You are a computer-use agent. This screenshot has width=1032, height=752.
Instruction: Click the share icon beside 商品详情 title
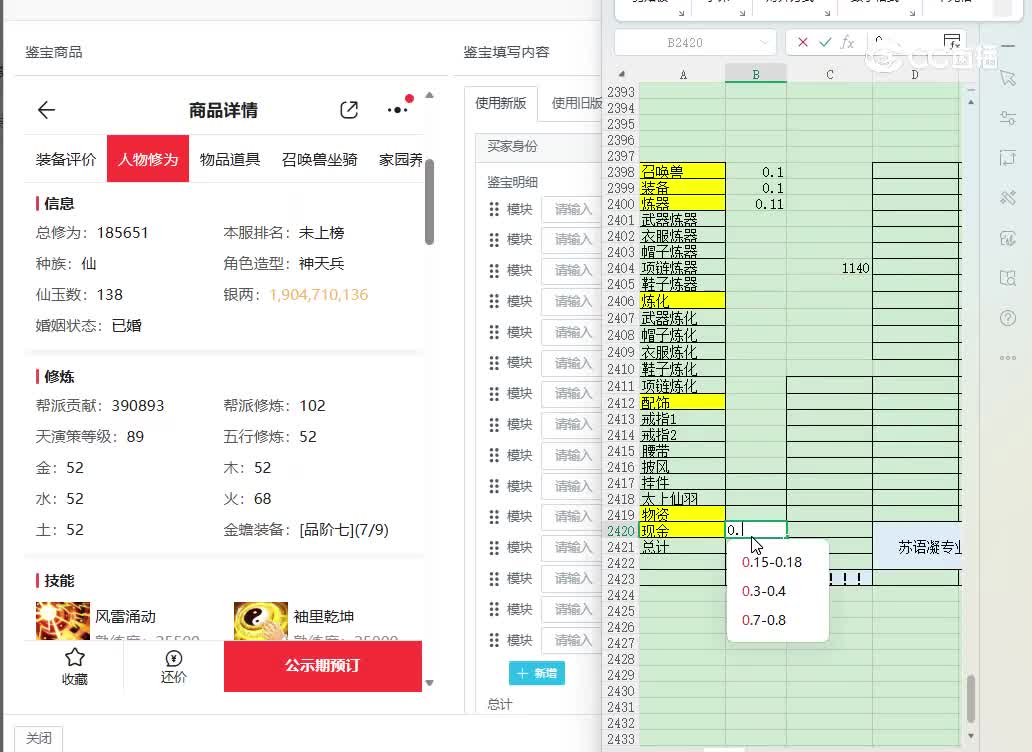pyautogui.click(x=349, y=110)
